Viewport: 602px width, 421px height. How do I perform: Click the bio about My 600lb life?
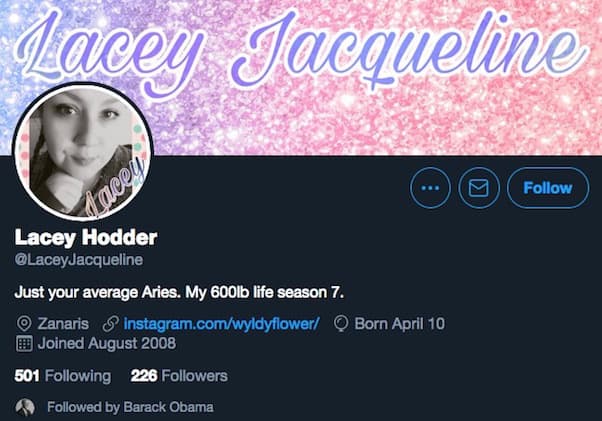click(179, 293)
